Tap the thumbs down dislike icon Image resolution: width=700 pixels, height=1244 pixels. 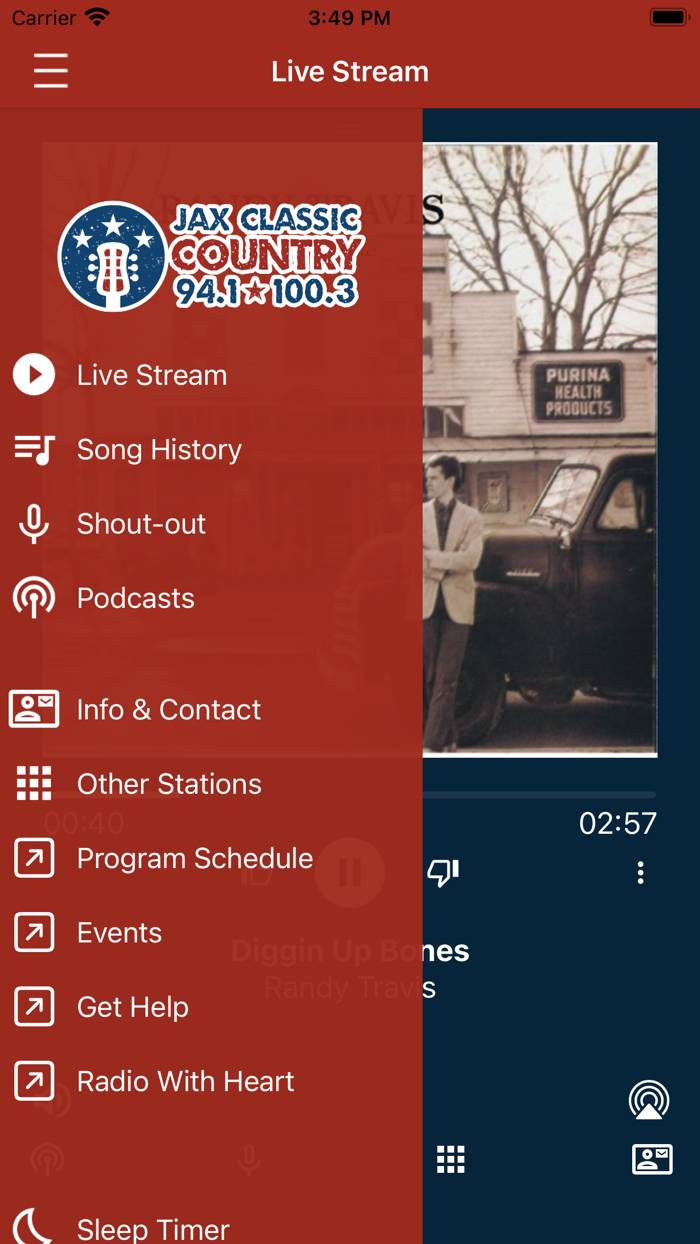pyautogui.click(x=443, y=873)
